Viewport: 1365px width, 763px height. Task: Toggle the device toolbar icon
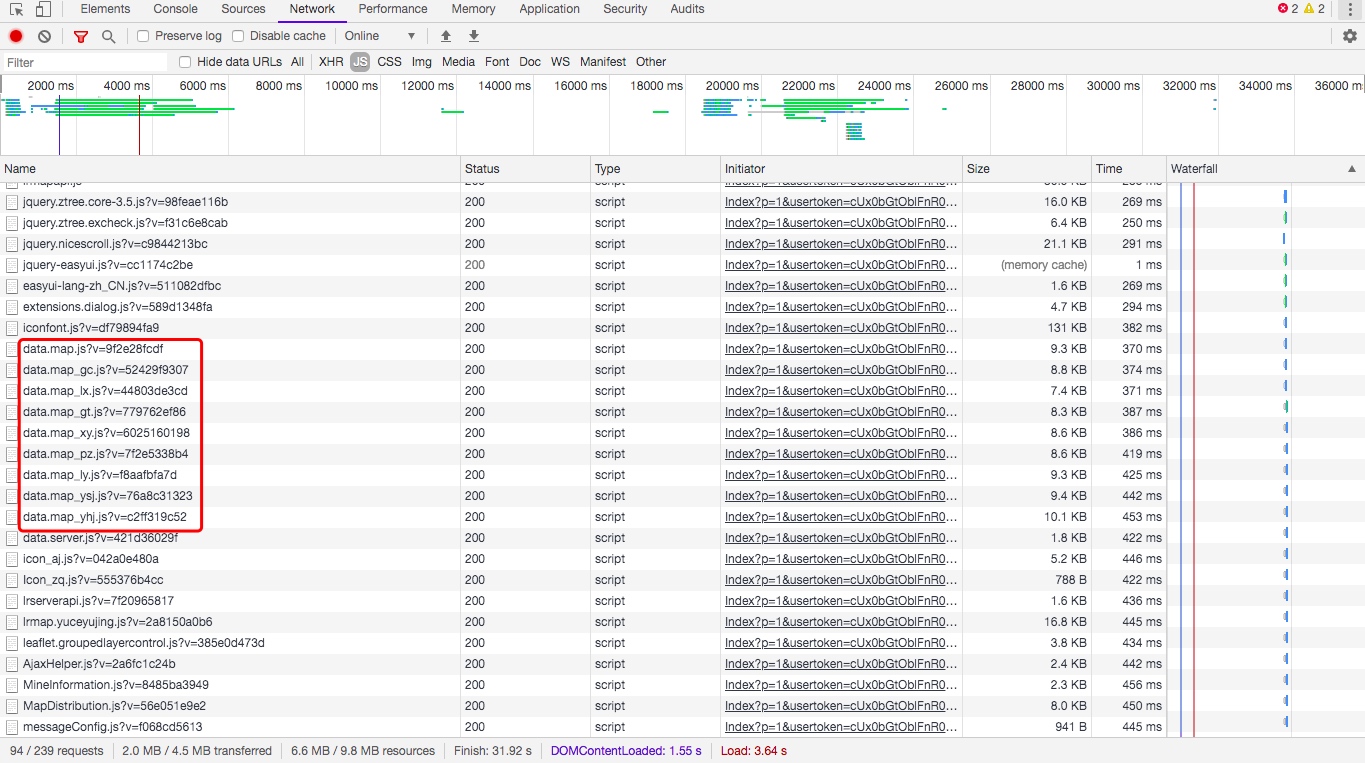pos(43,9)
